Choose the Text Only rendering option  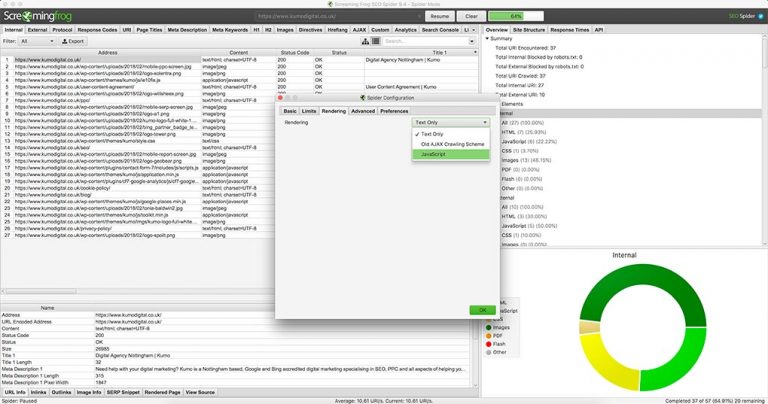pyautogui.click(x=451, y=134)
